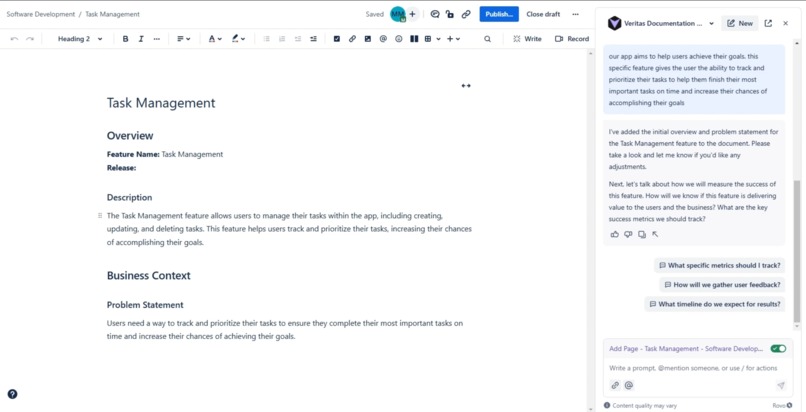Image resolution: width=806 pixels, height=412 pixels.
Task: Insert an action item checkbox
Action: tap(337, 39)
